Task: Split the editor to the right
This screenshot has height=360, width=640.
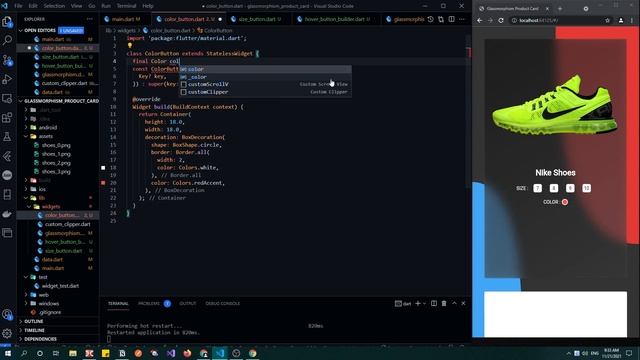Action: coord(451,19)
